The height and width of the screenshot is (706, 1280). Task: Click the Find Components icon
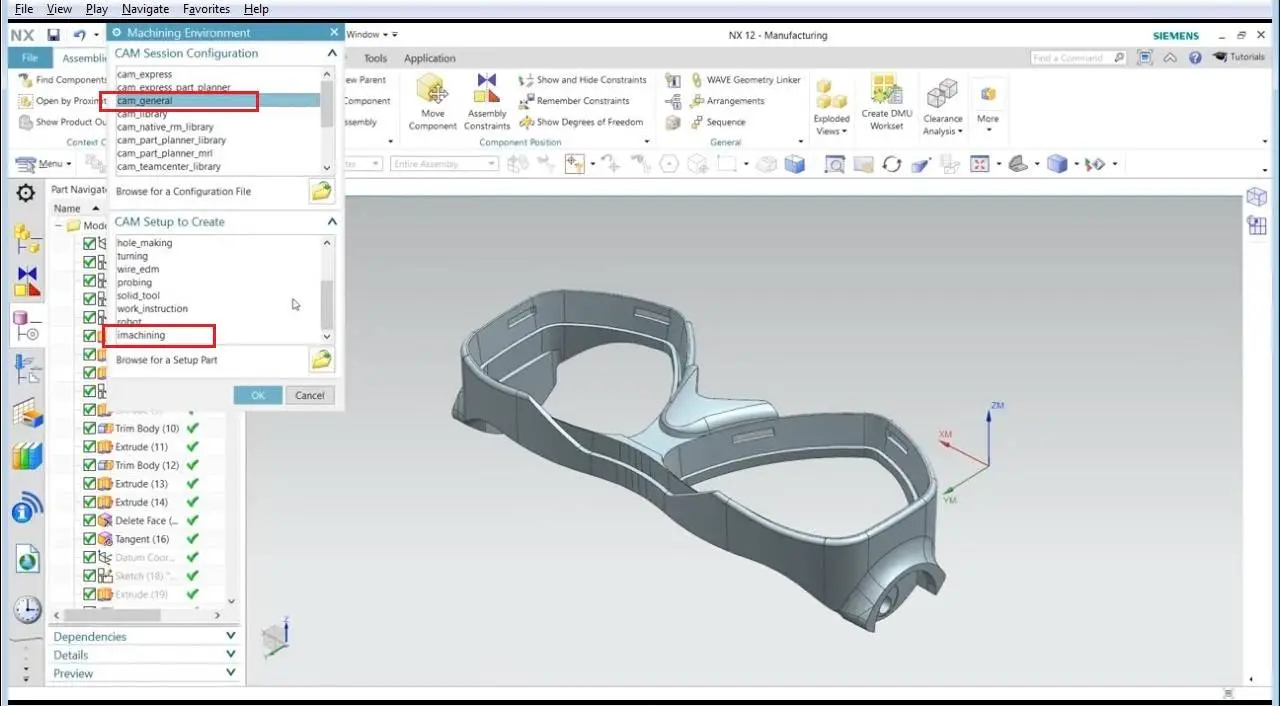(x=26, y=80)
